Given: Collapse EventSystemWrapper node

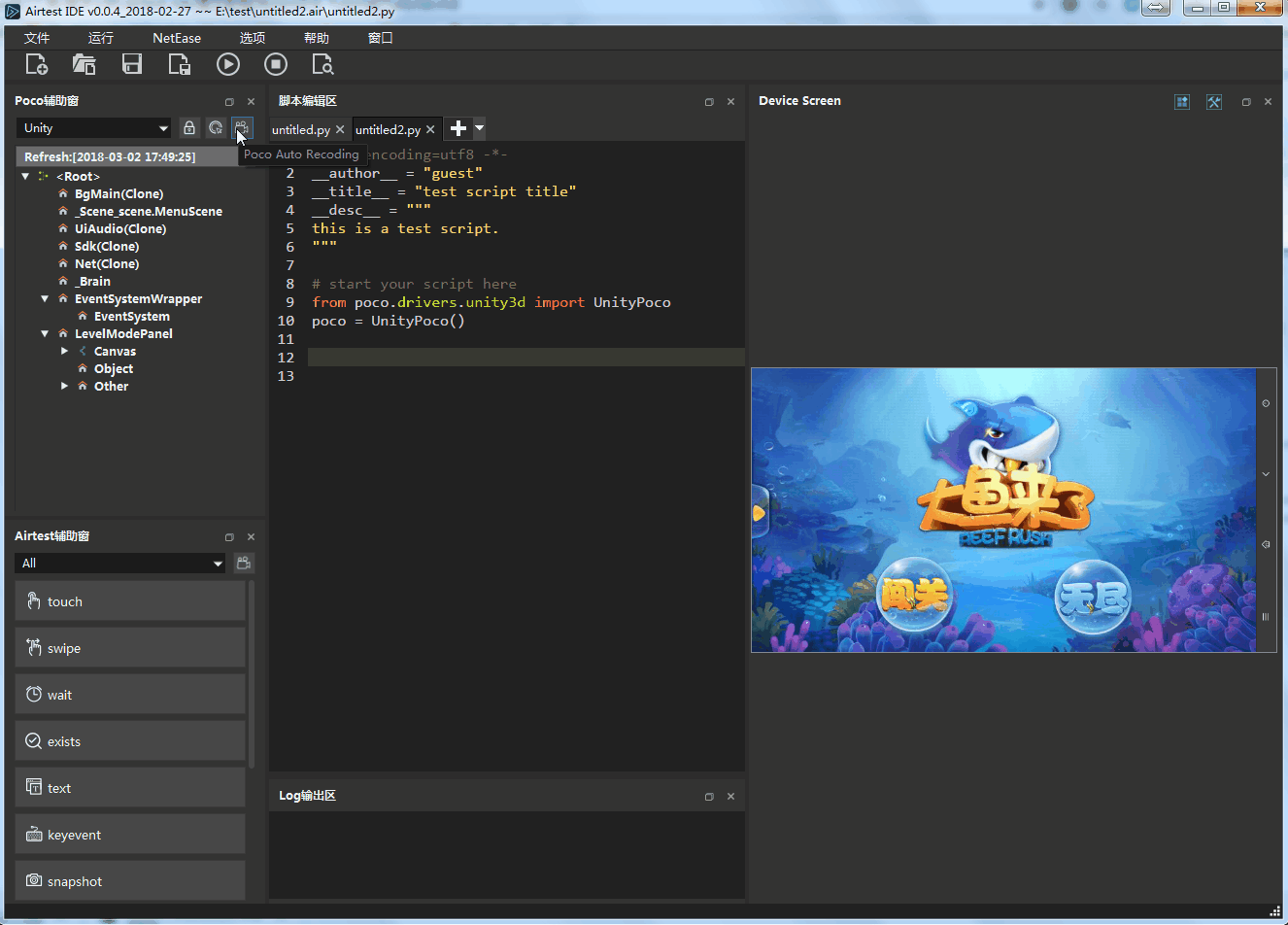Looking at the screenshot, I should pyautogui.click(x=45, y=298).
